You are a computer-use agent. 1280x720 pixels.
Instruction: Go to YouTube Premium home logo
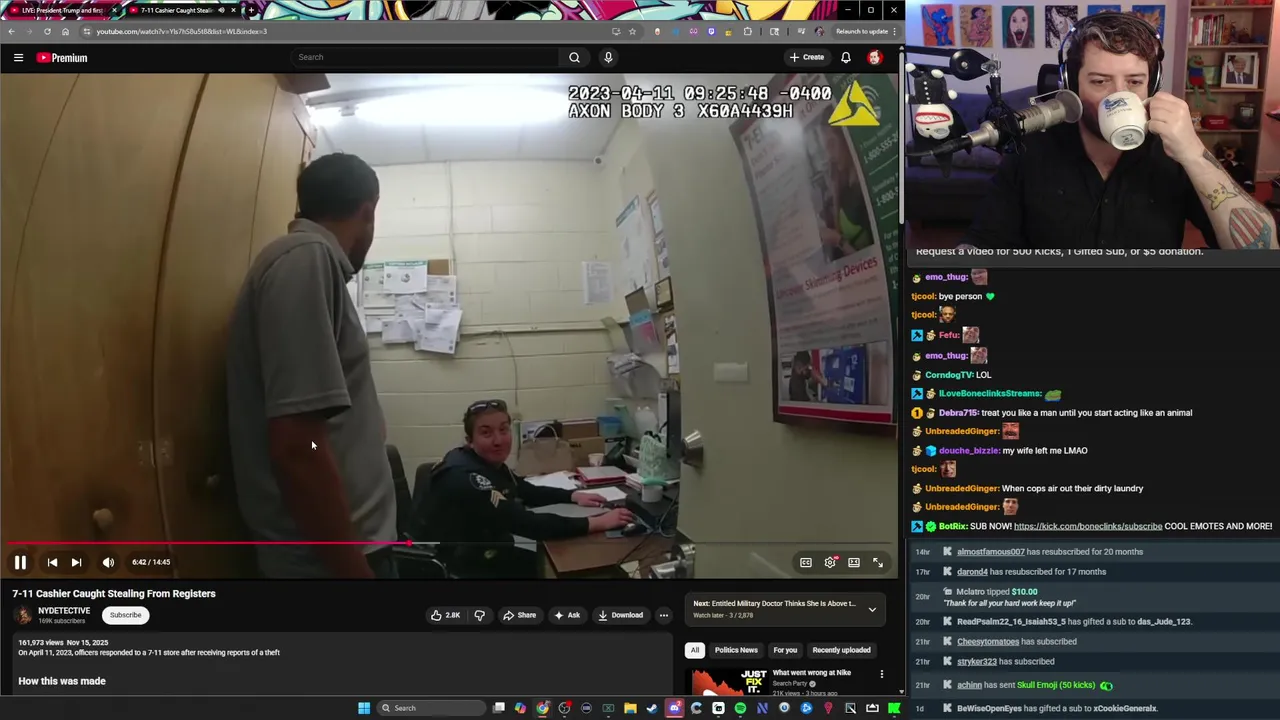[62, 58]
